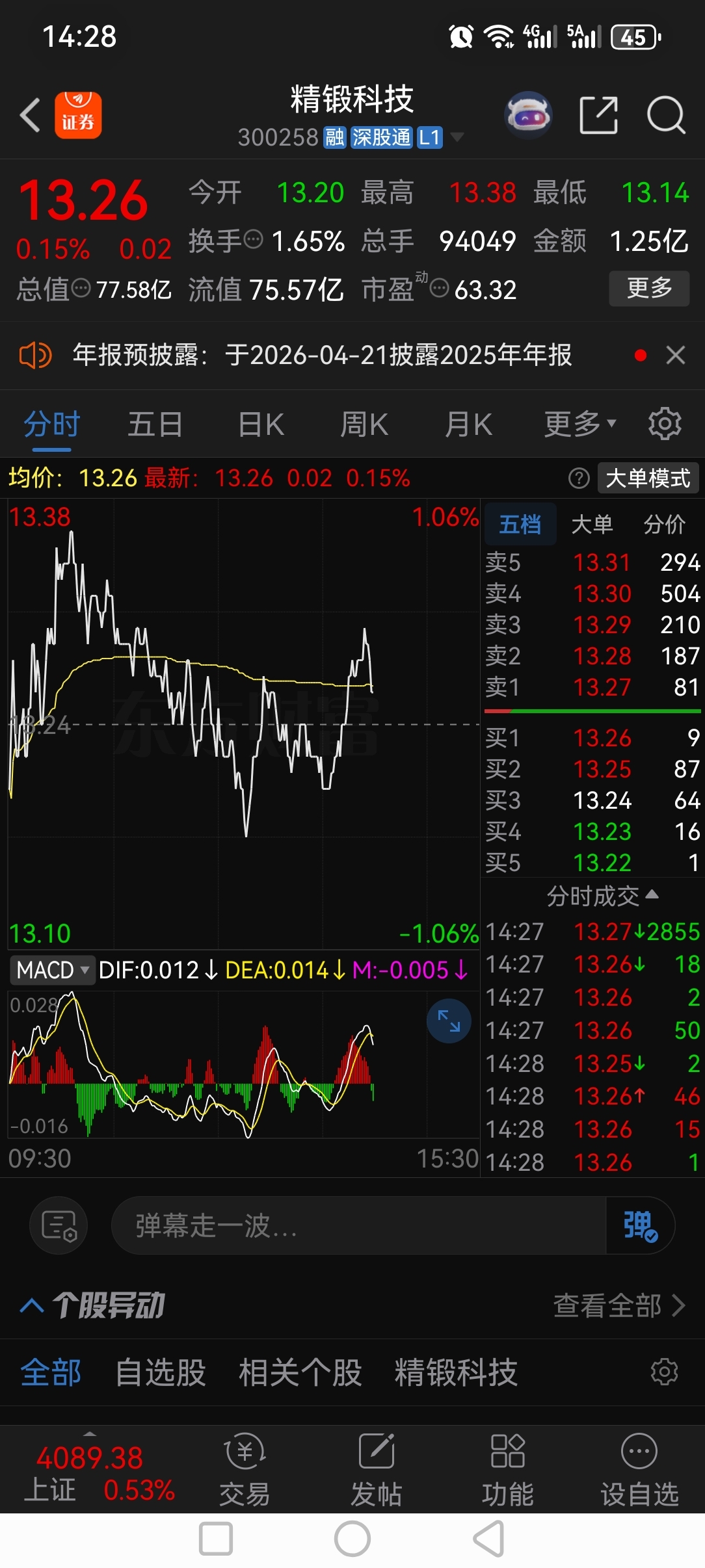The width and height of the screenshot is (705, 1568).
Task: Select the 全部 filter tab
Action: coord(51,1372)
